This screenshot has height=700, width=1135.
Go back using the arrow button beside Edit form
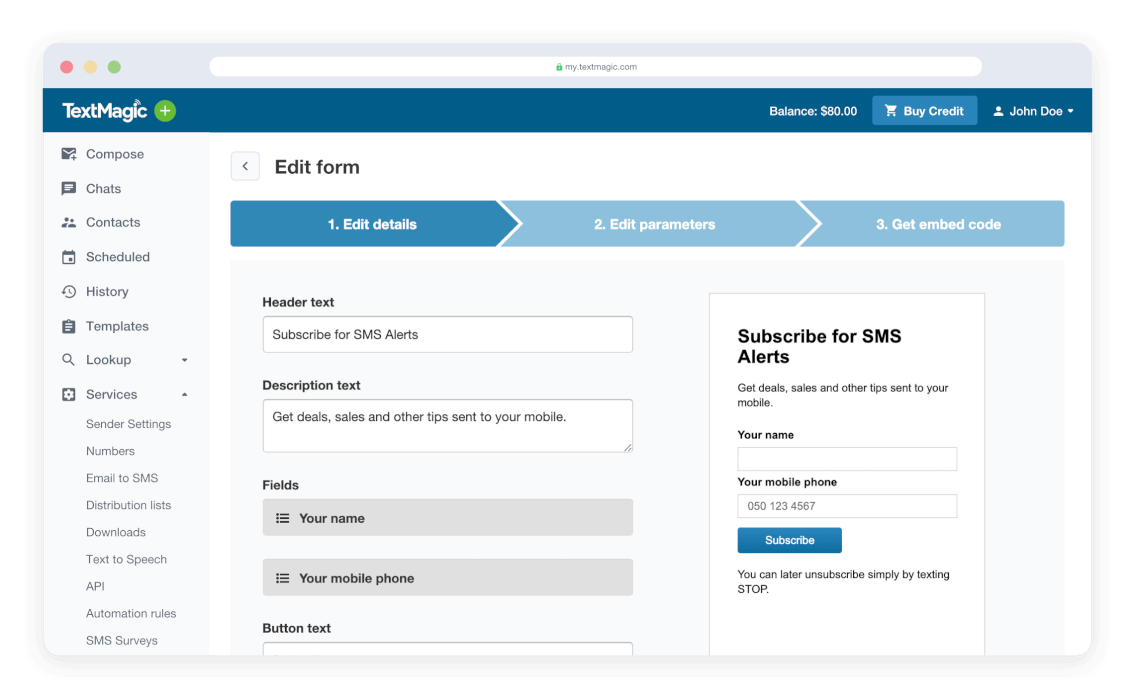click(x=245, y=166)
